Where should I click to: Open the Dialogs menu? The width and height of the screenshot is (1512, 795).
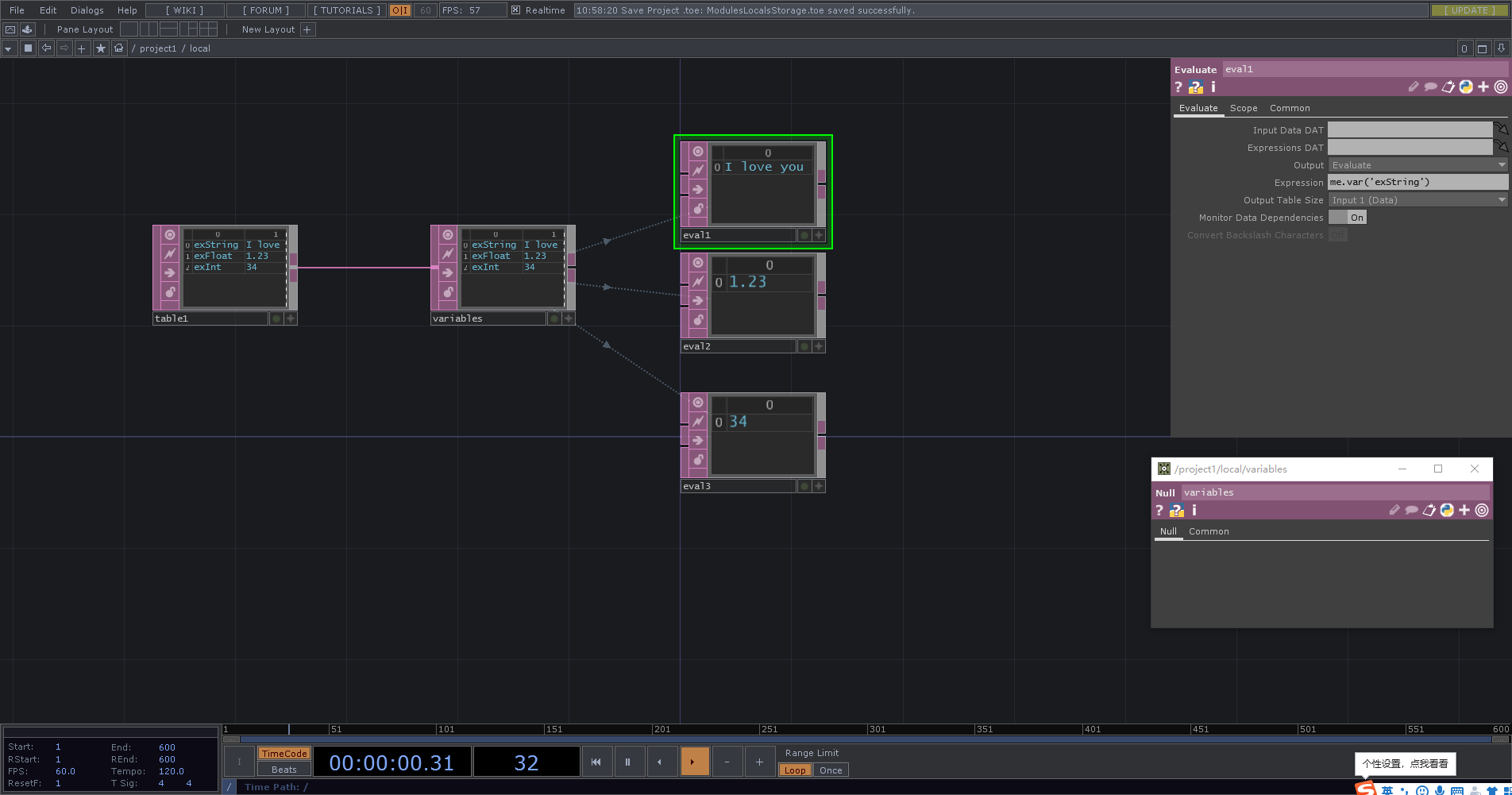click(x=86, y=10)
